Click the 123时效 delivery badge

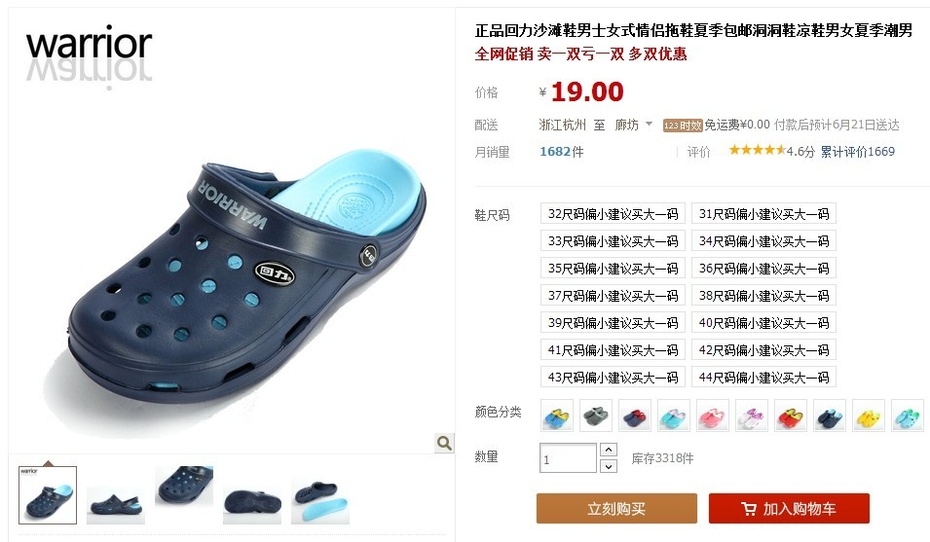click(x=682, y=125)
